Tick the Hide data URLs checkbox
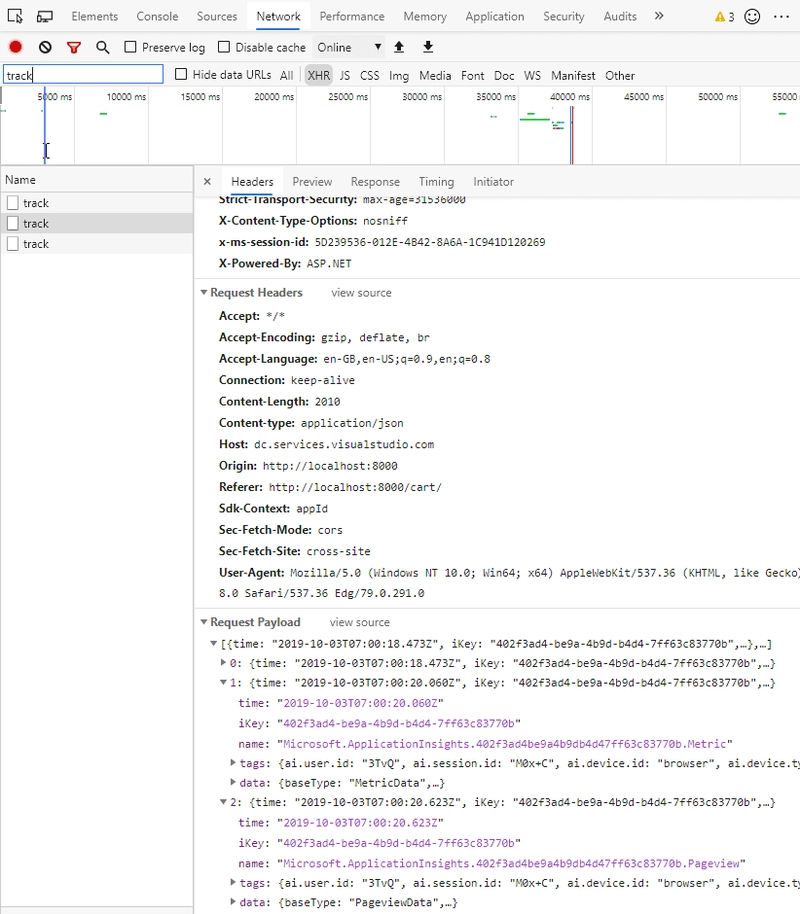This screenshot has height=914, width=800. point(181,74)
